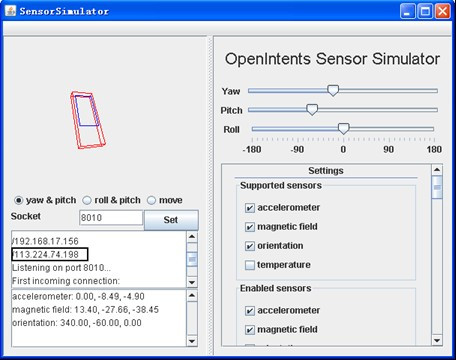Click the SensorSimulator Java title bar icon

pyautogui.click(x=10, y=11)
